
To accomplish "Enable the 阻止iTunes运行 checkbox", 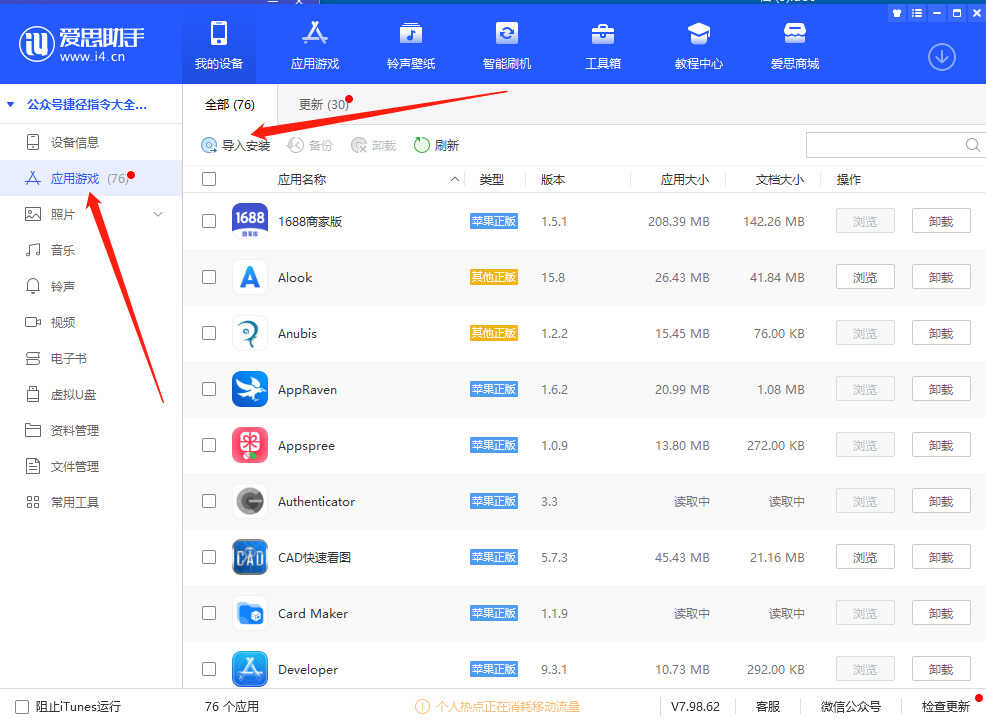I will [x=22, y=707].
